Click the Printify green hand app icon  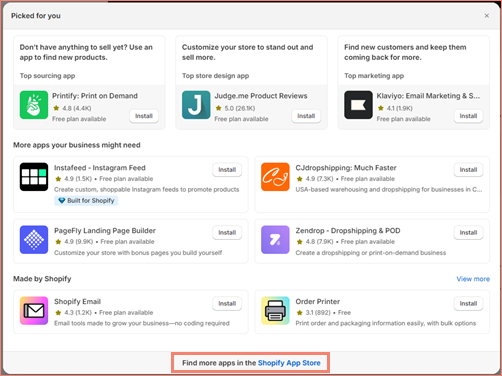pyautogui.click(x=34, y=105)
